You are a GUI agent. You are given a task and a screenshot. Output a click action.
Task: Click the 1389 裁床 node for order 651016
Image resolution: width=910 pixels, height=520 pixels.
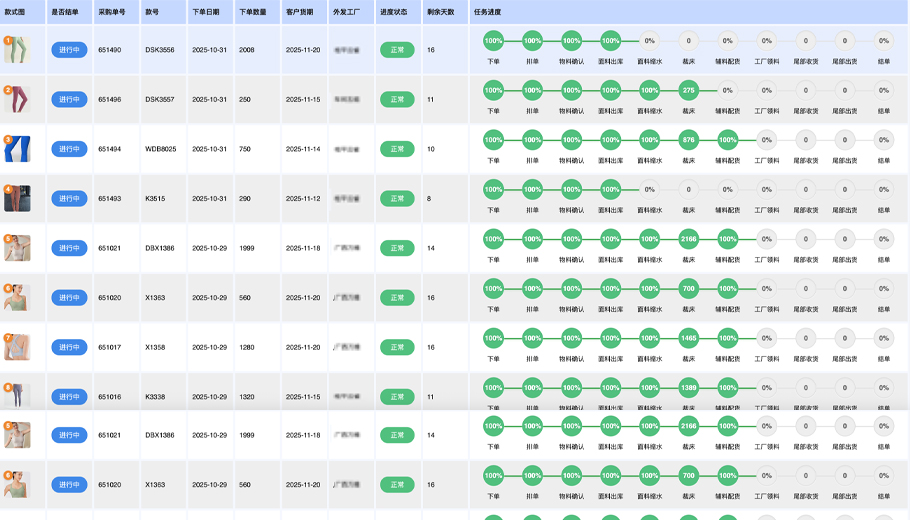point(688,388)
